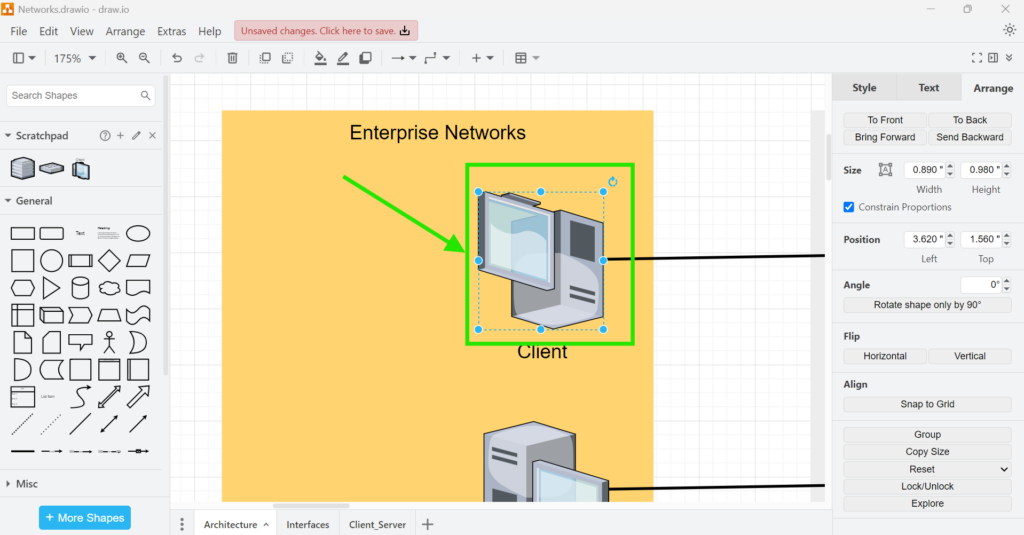Edit Scratchpad with pencil icon
Image resolution: width=1024 pixels, height=535 pixels.
[136, 135]
